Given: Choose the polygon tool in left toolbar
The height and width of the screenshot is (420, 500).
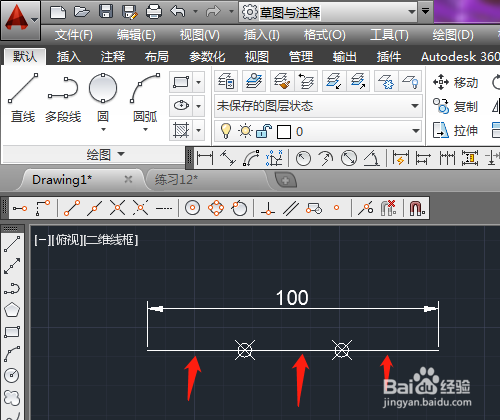Looking at the screenshot, I should click(12, 310).
